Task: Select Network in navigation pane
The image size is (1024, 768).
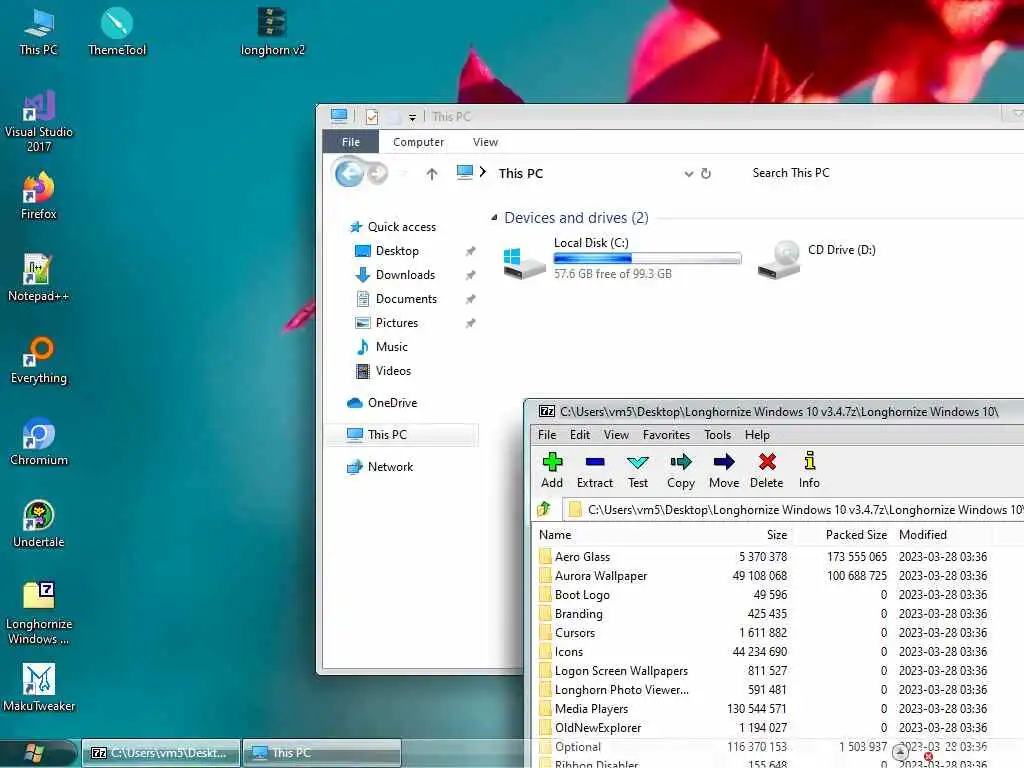Action: click(x=390, y=467)
